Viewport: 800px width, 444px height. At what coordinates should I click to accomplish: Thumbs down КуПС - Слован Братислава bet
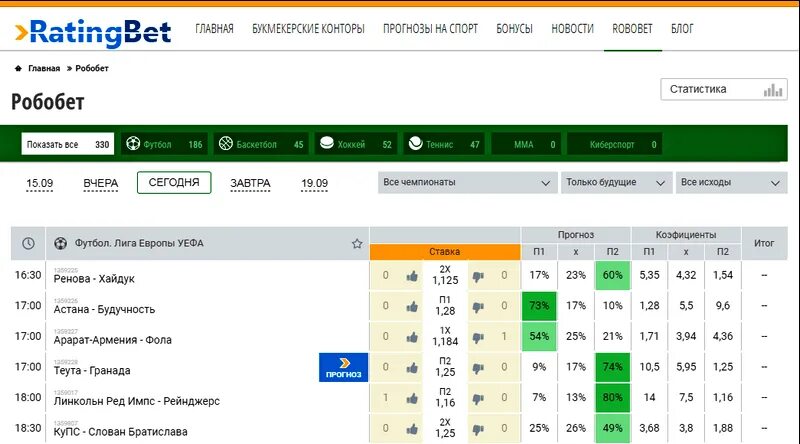coord(478,429)
